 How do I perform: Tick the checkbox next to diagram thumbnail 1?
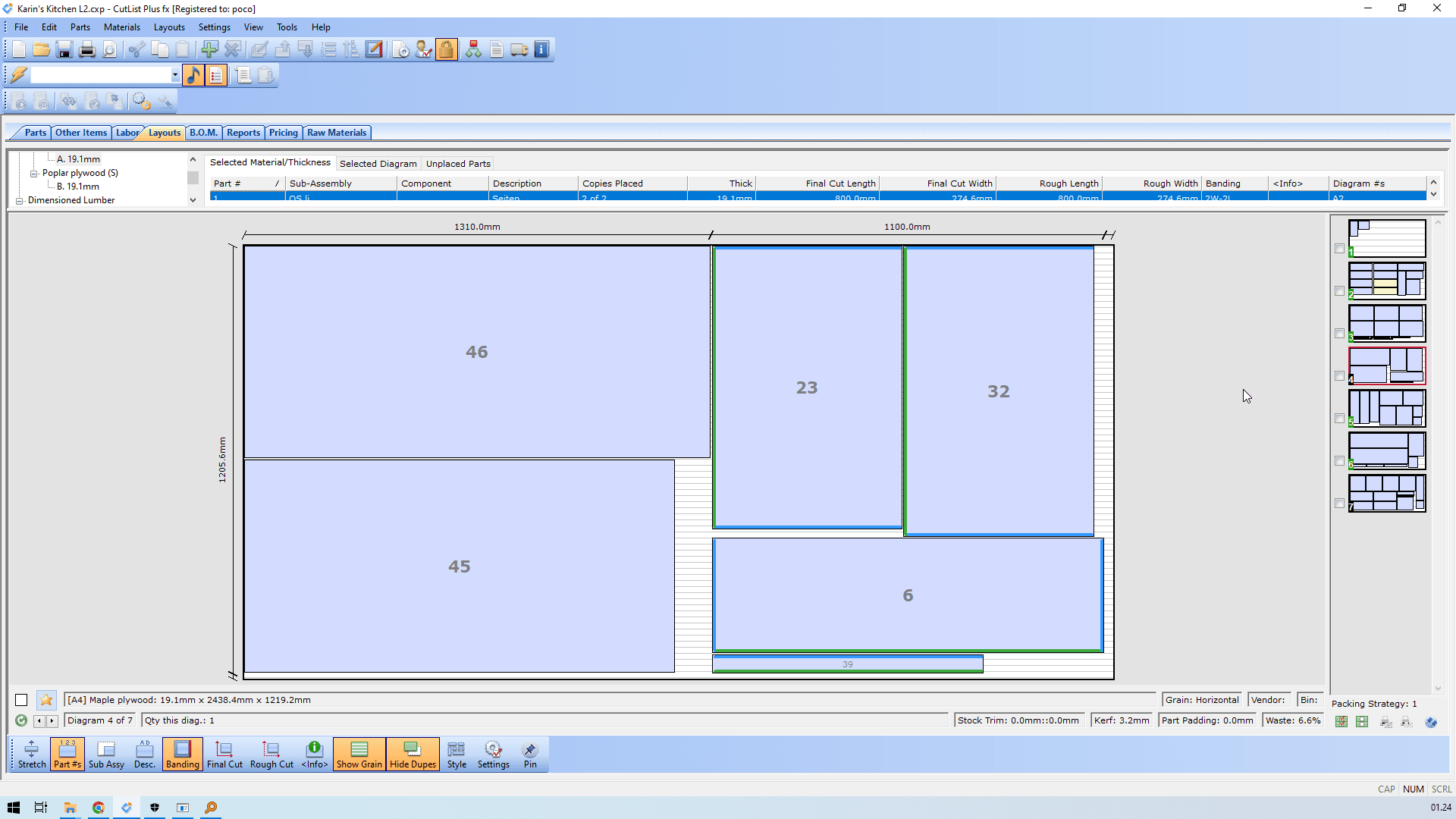tap(1339, 249)
